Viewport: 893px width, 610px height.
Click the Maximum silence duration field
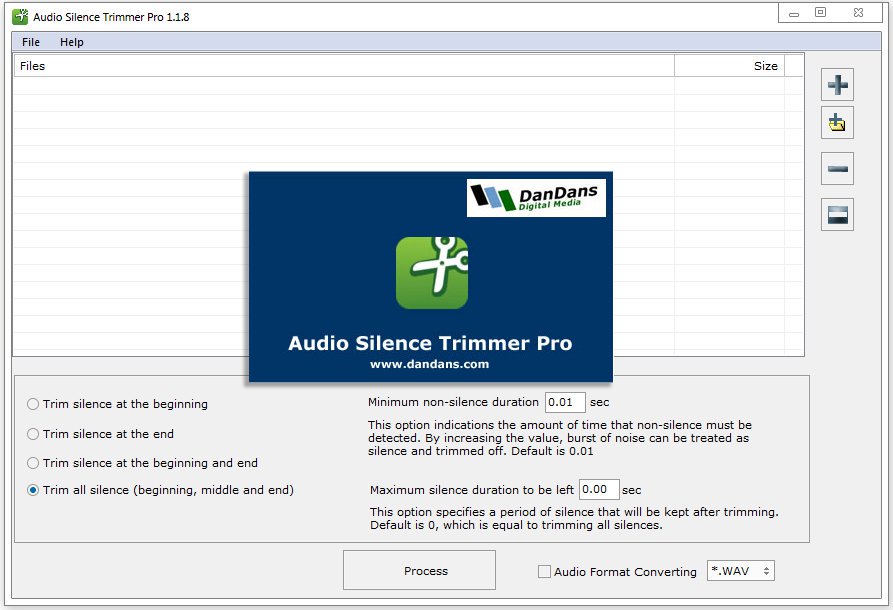(599, 489)
